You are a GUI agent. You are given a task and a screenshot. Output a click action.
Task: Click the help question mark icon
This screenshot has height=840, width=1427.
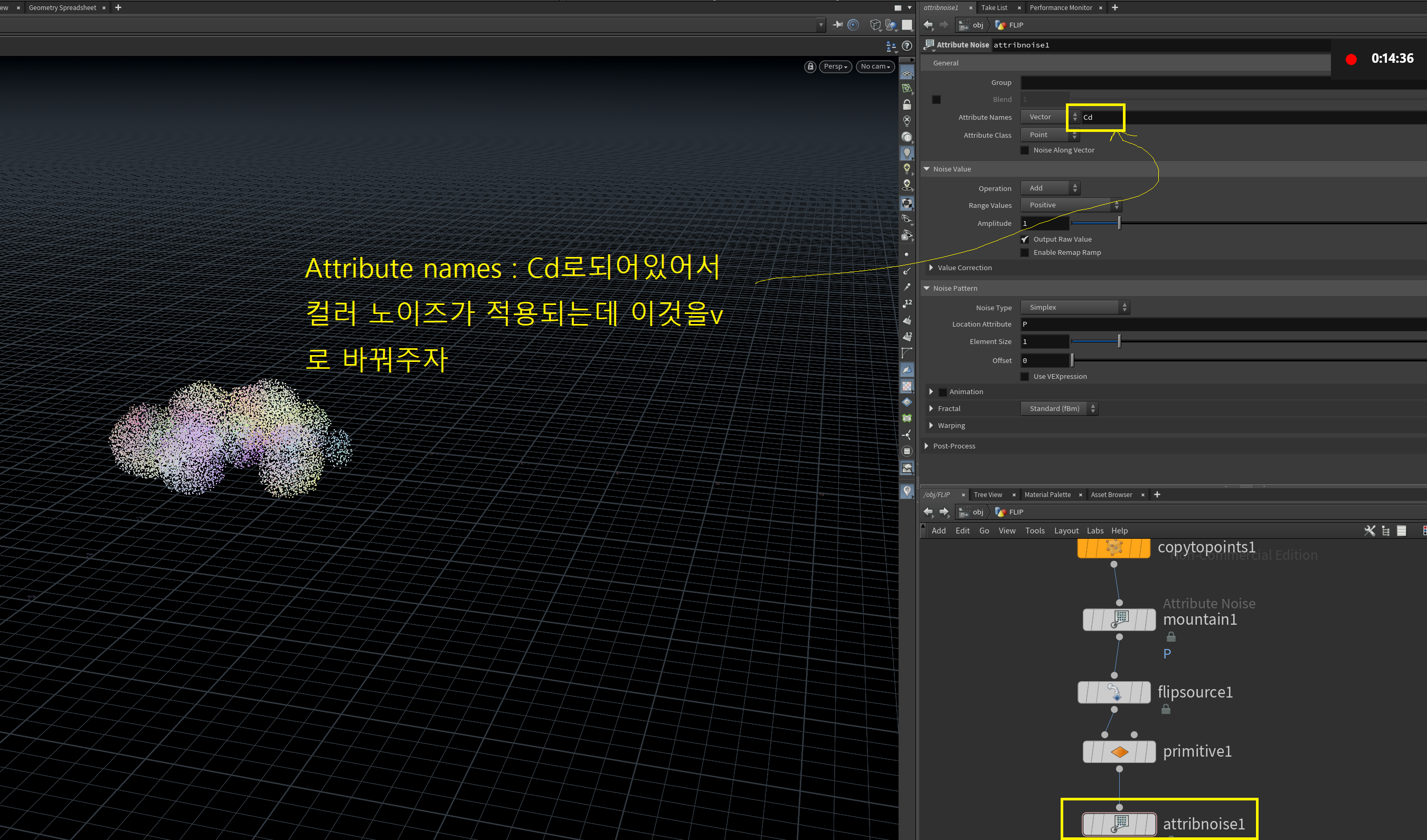pyautogui.click(x=906, y=46)
